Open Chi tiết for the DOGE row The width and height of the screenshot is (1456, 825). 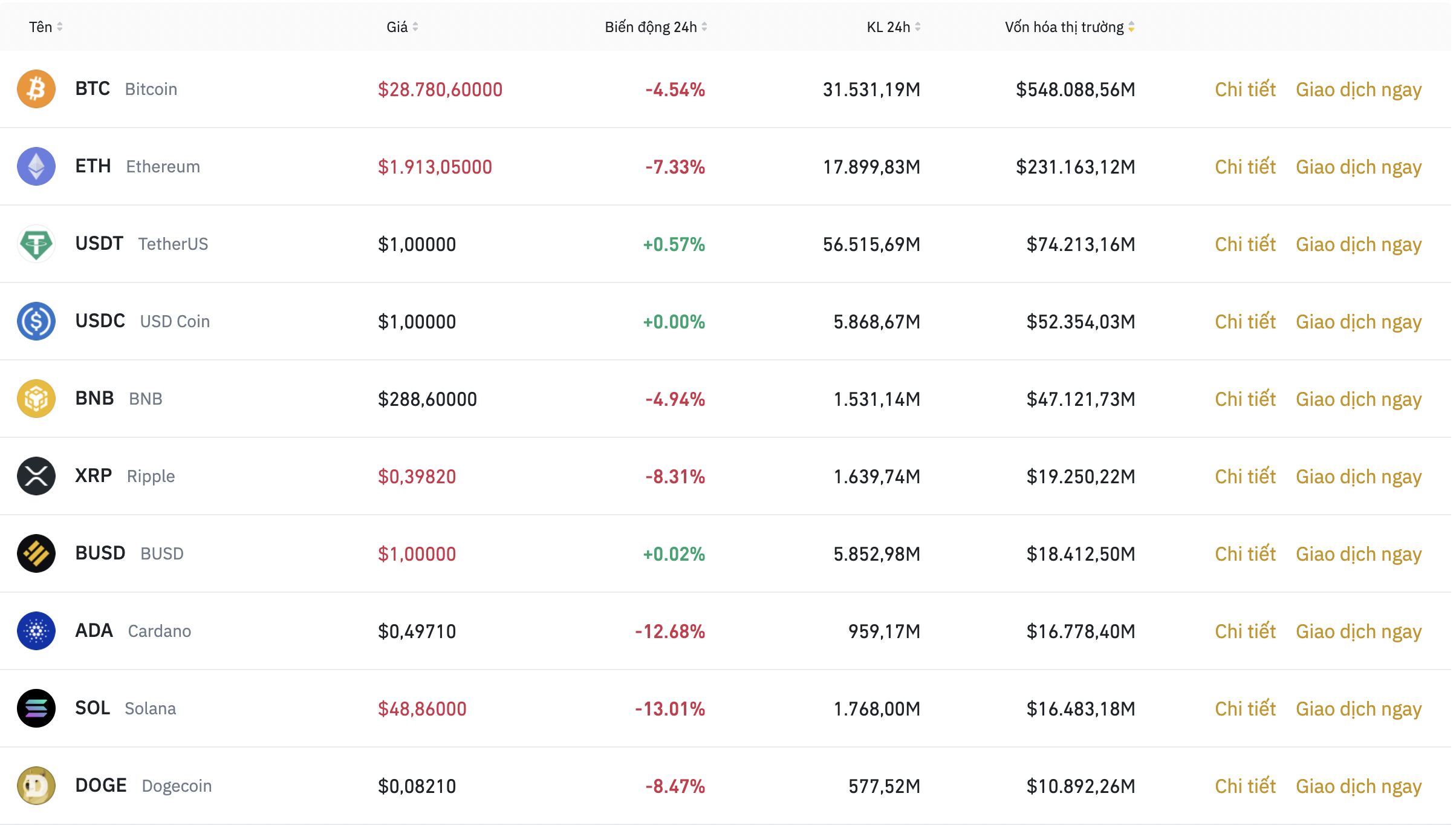pos(1244,786)
